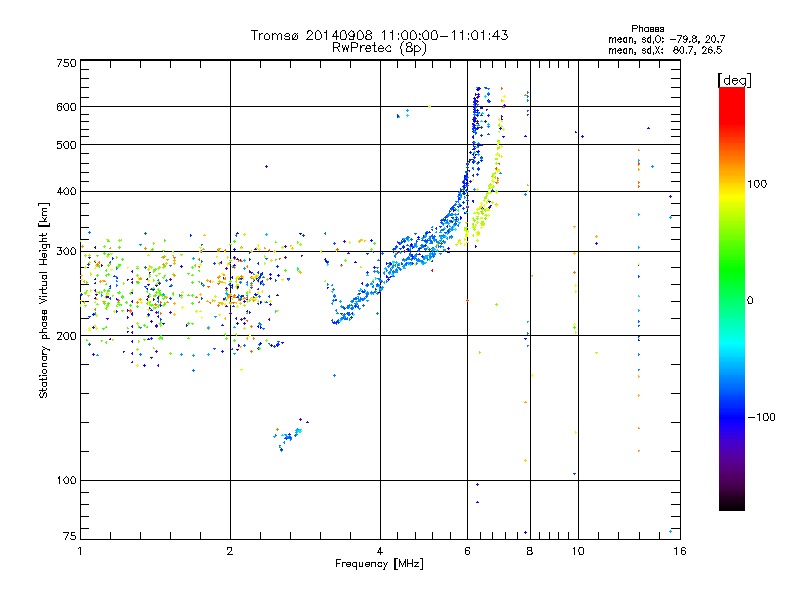
Task: Click the x-axis tick label '16'
Action: coord(680,551)
